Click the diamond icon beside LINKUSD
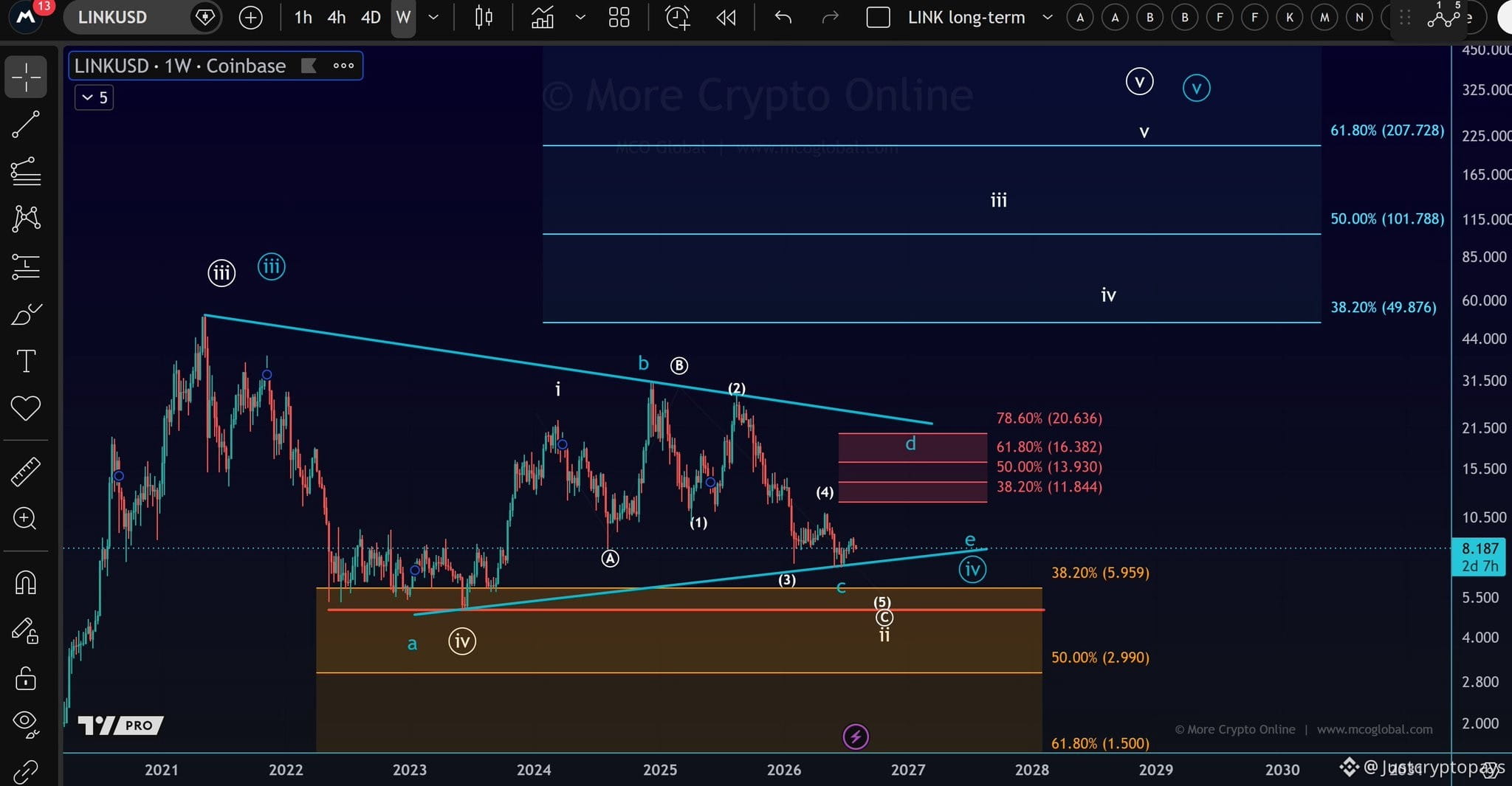1512x786 pixels. pos(205,17)
